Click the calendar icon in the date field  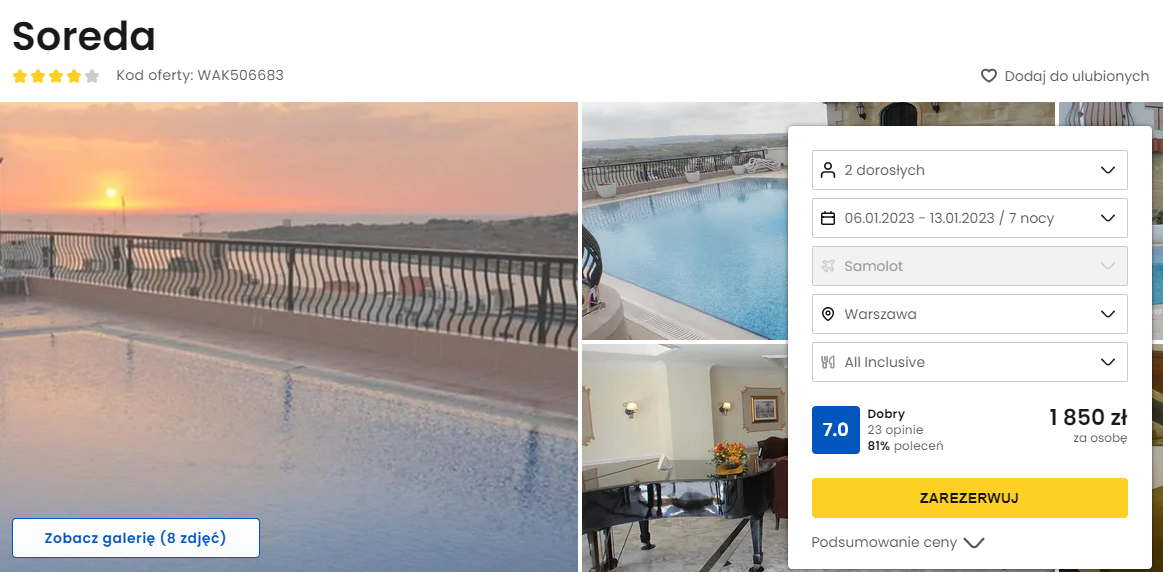click(828, 218)
